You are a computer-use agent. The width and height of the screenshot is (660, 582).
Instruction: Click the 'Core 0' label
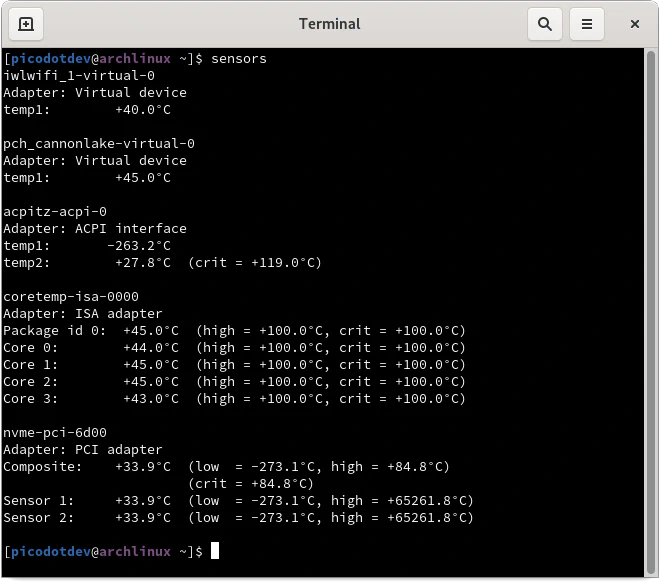click(x=31, y=347)
